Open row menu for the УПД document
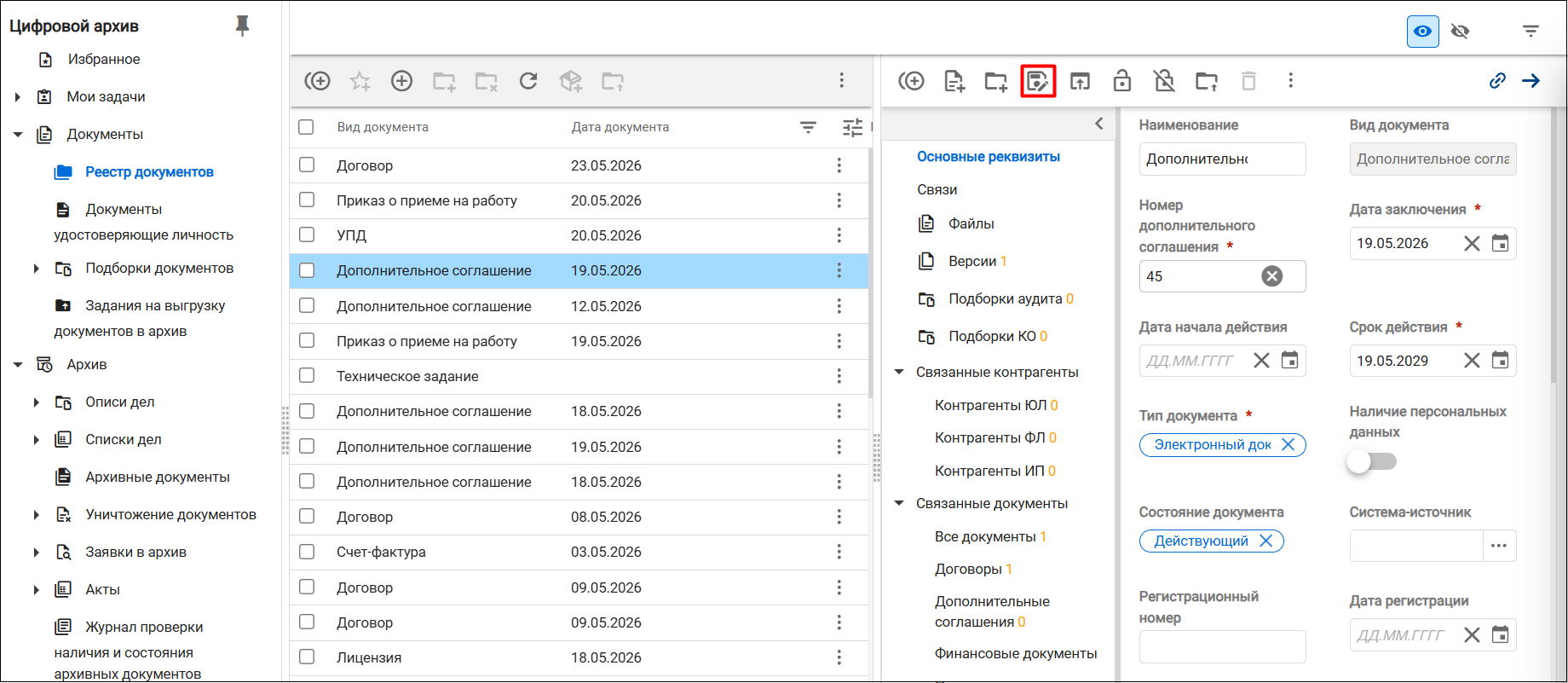This screenshot has width=1568, height=683. [x=839, y=235]
